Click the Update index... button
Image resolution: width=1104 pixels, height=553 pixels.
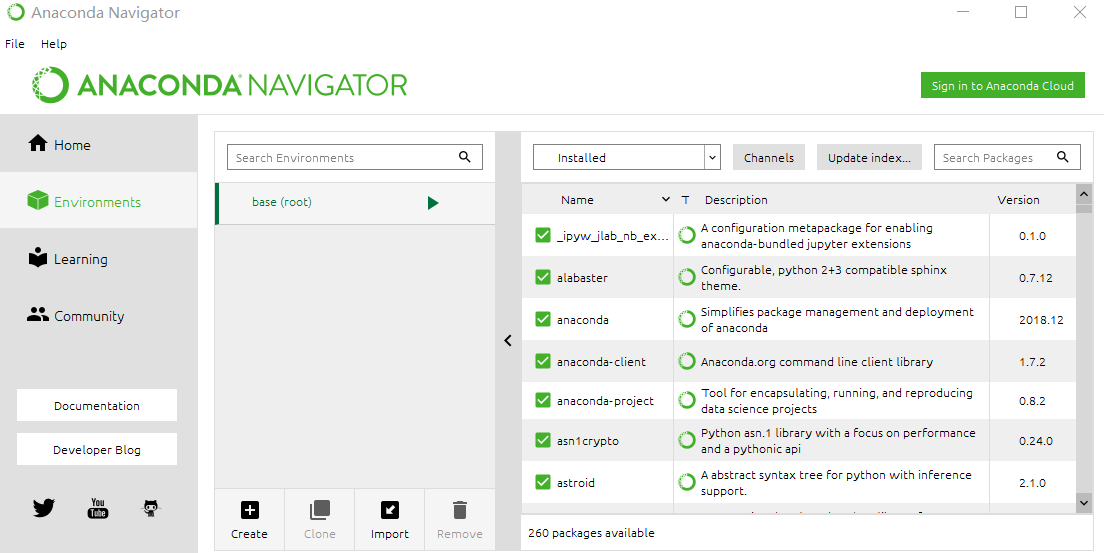pyautogui.click(x=869, y=158)
